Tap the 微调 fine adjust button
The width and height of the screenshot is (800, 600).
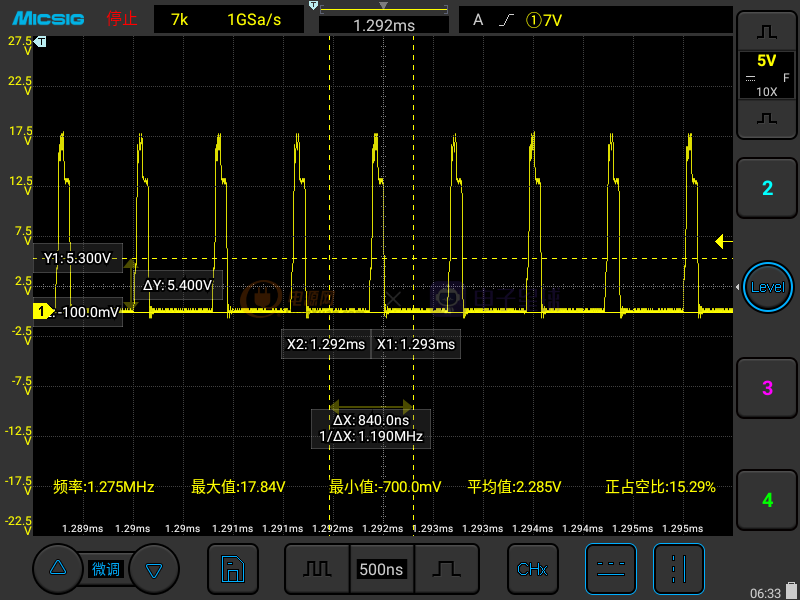[106, 569]
